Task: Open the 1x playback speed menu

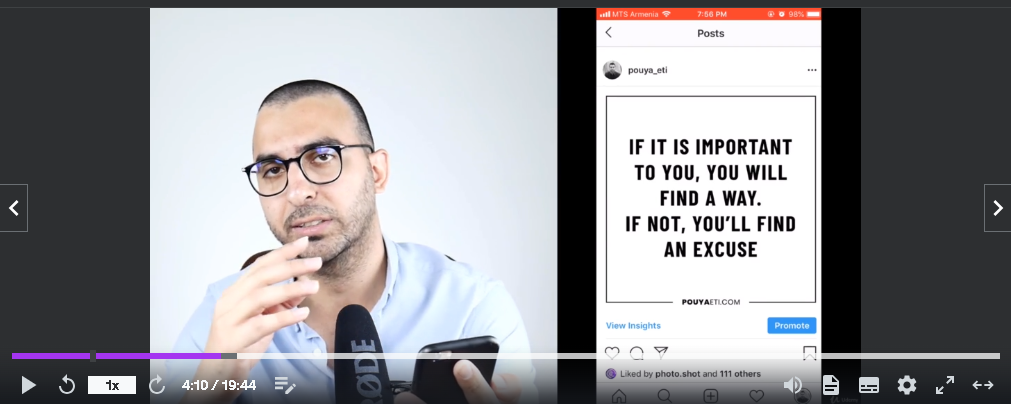Action: point(112,385)
